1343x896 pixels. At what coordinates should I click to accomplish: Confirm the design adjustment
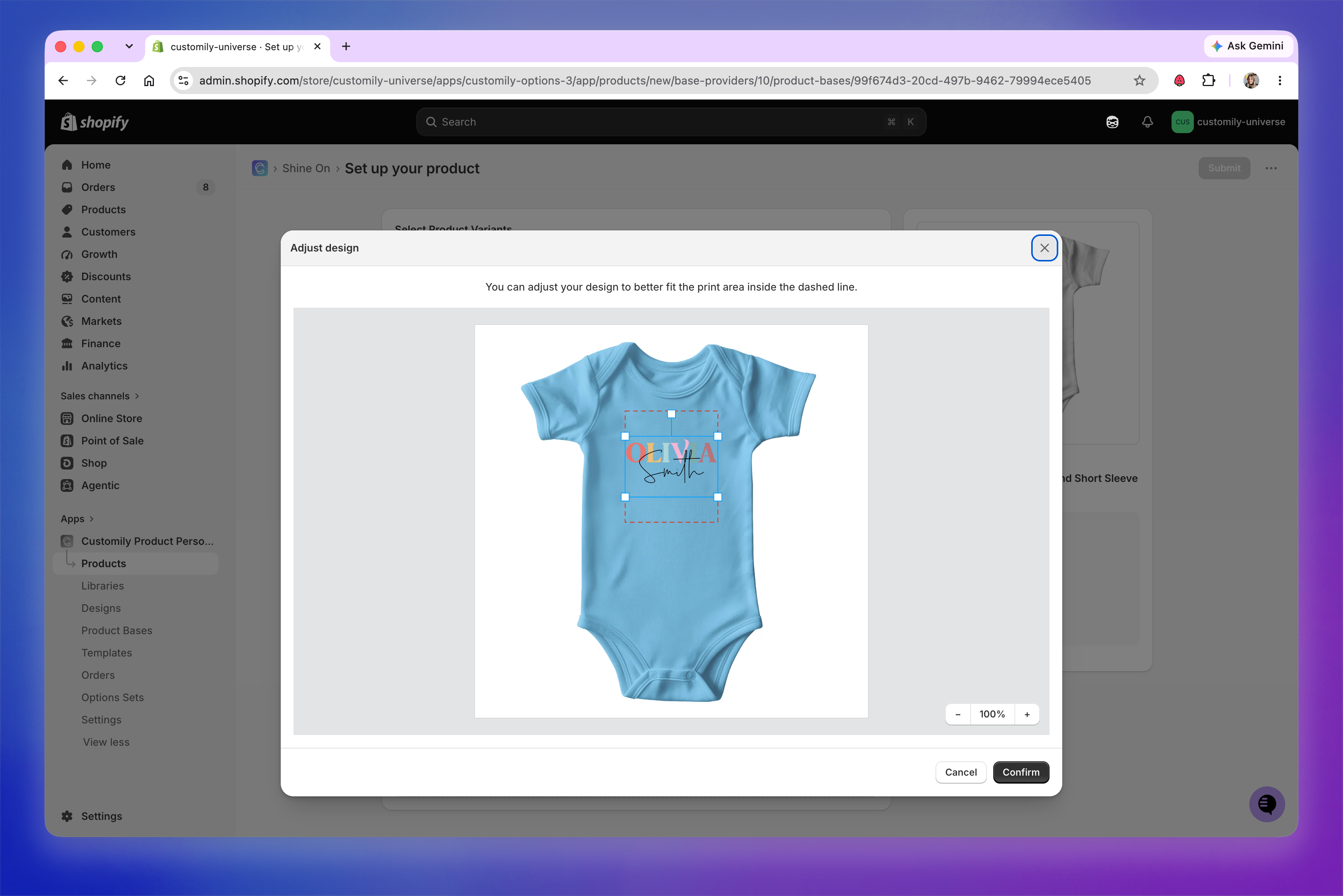click(1020, 772)
